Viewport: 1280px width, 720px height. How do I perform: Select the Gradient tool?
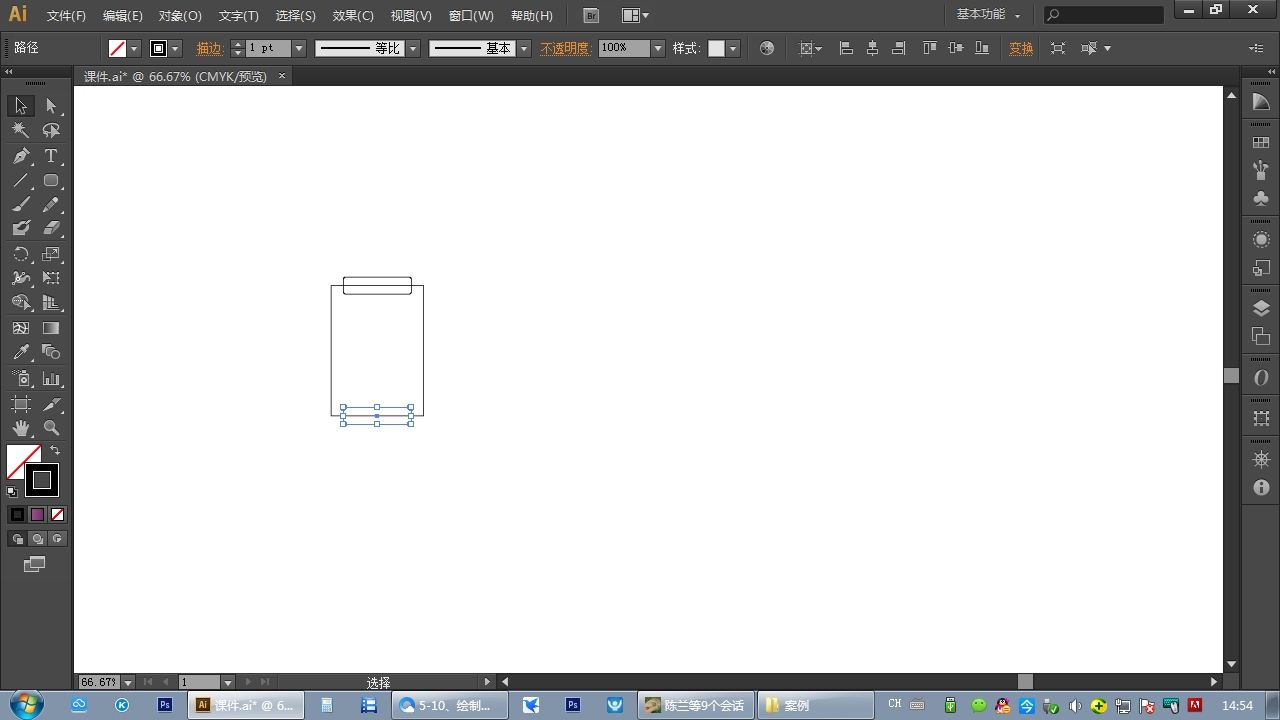(x=51, y=328)
